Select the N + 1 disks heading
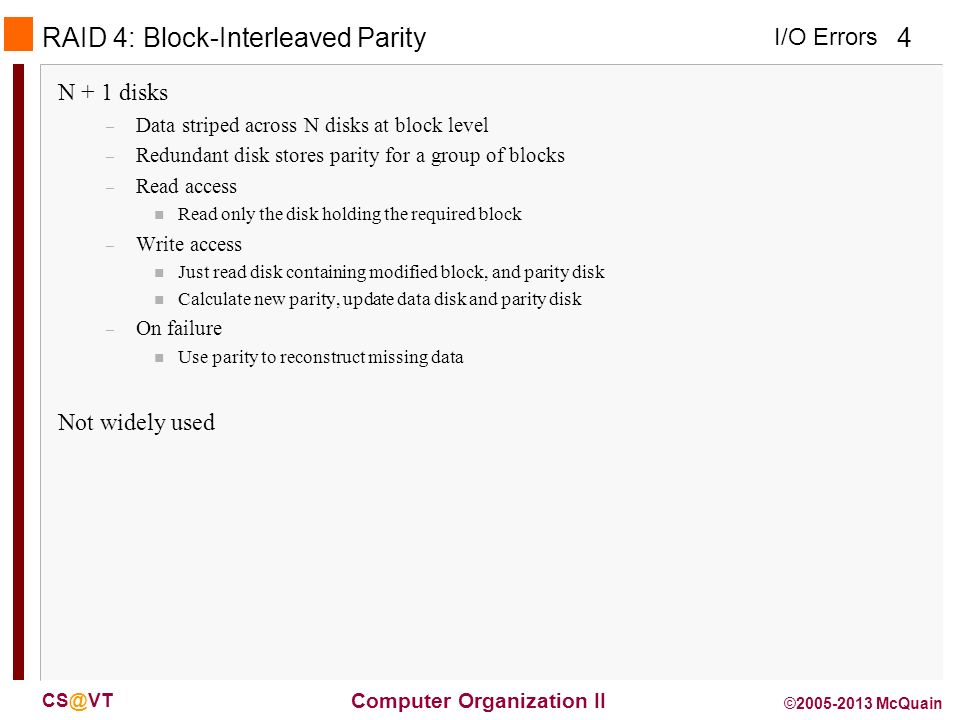This screenshot has width=960, height=720. pyautogui.click(x=113, y=93)
